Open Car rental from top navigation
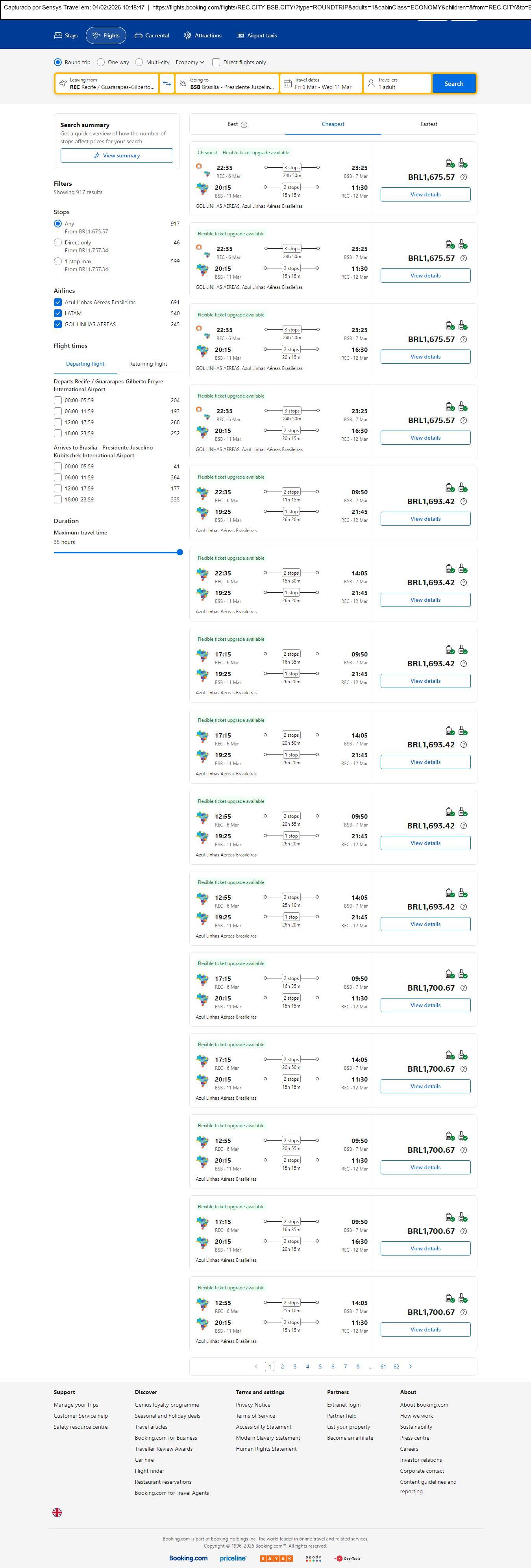 pyautogui.click(x=152, y=35)
